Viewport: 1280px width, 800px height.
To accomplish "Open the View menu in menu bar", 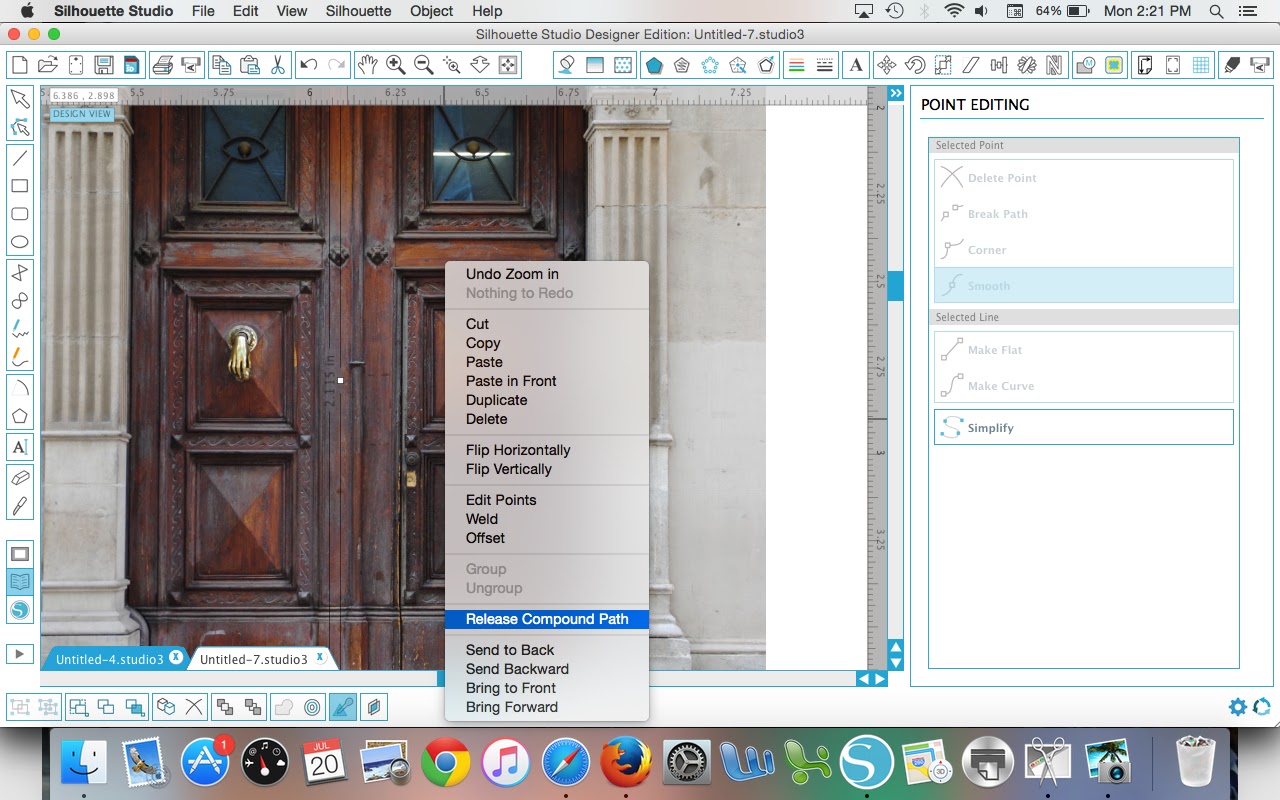I will (291, 11).
